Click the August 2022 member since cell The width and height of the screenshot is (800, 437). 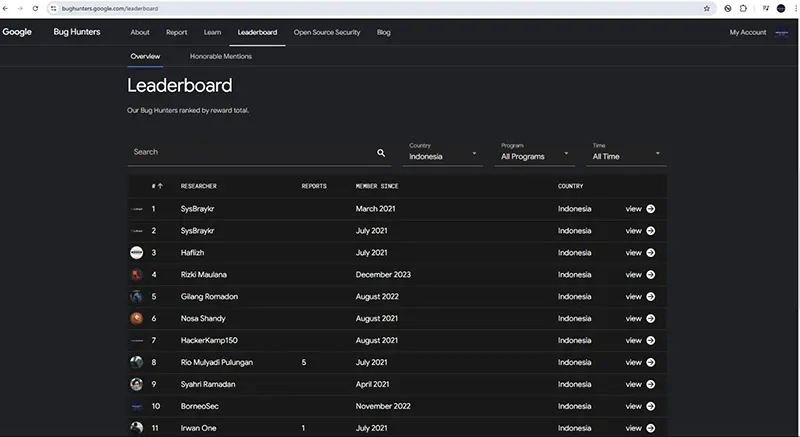click(377, 296)
